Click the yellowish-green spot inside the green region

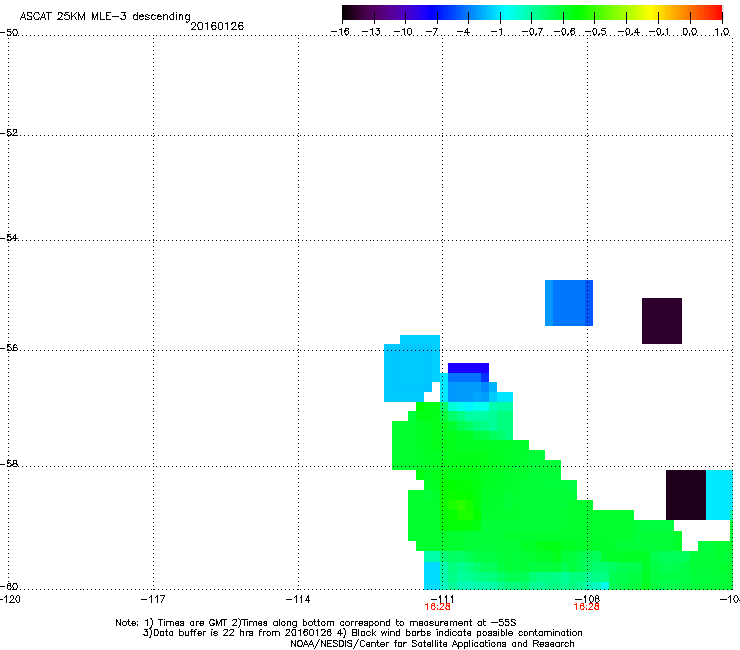462,512
